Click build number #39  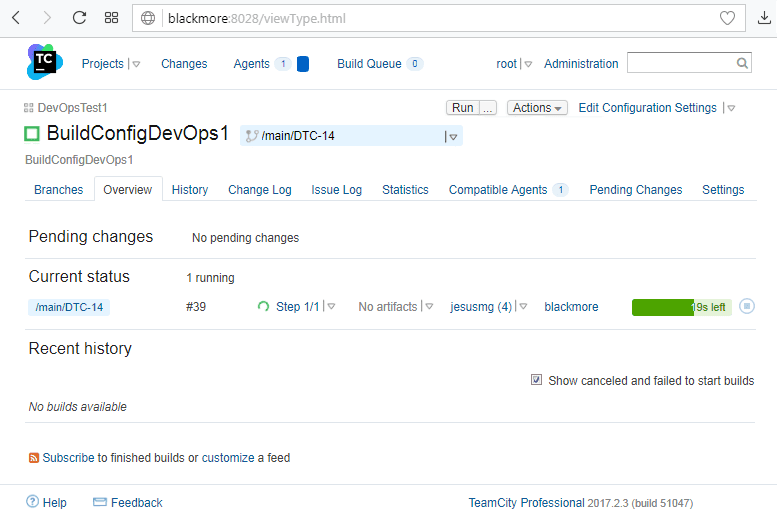click(196, 307)
